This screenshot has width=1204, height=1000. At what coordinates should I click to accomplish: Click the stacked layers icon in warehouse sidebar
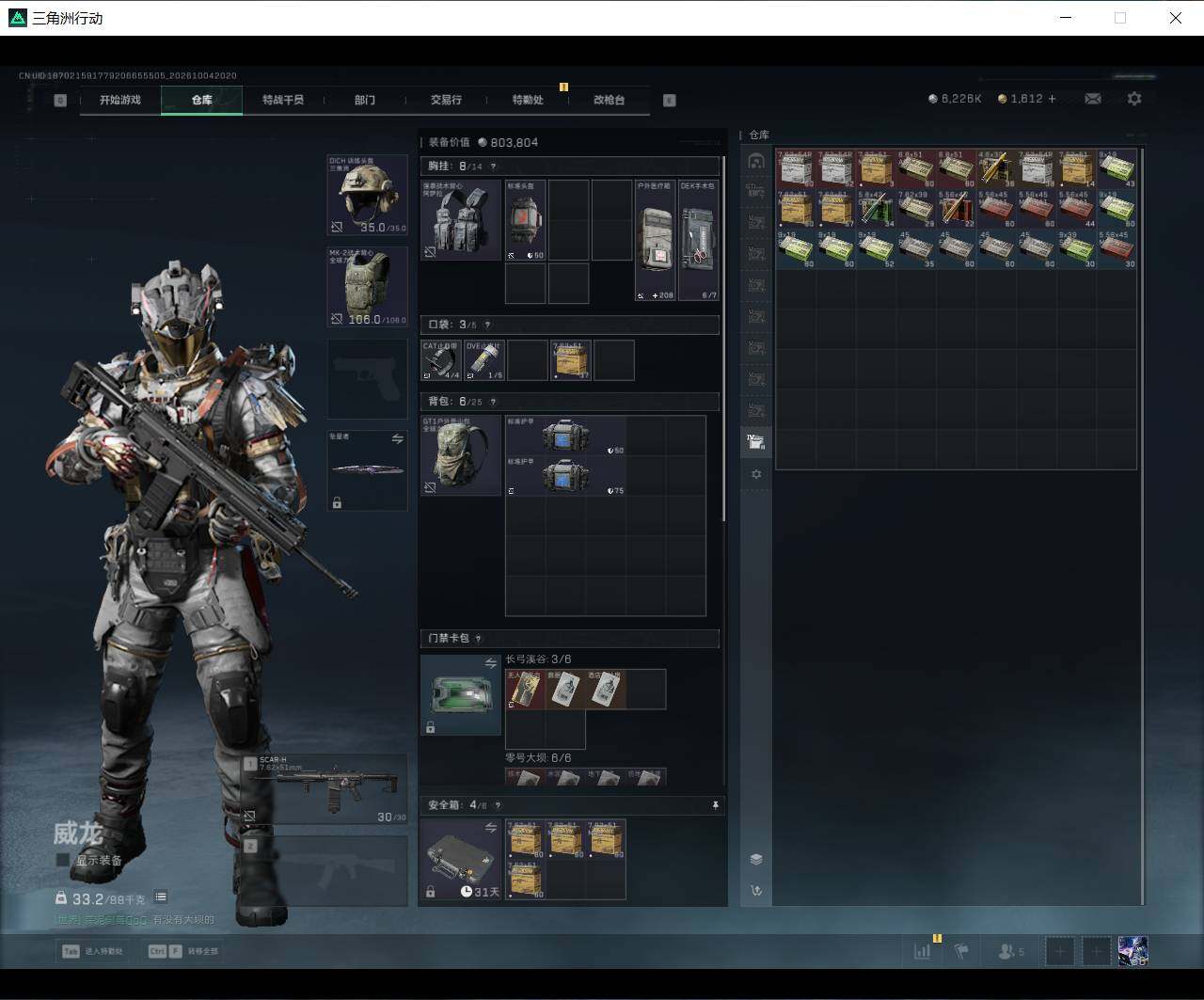click(x=756, y=859)
